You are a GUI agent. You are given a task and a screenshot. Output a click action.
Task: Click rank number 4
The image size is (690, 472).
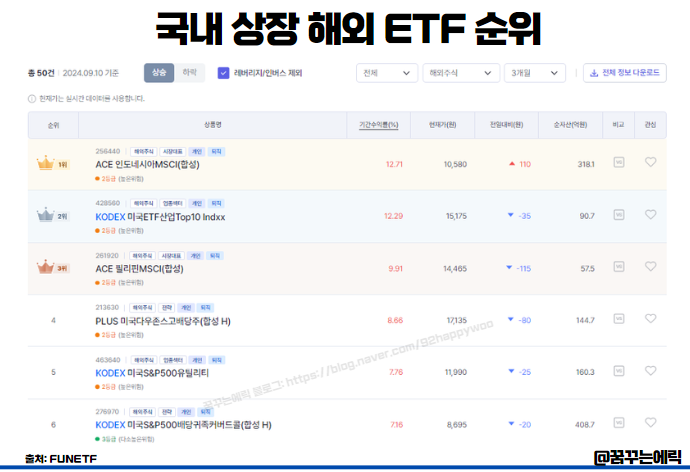(x=53, y=321)
